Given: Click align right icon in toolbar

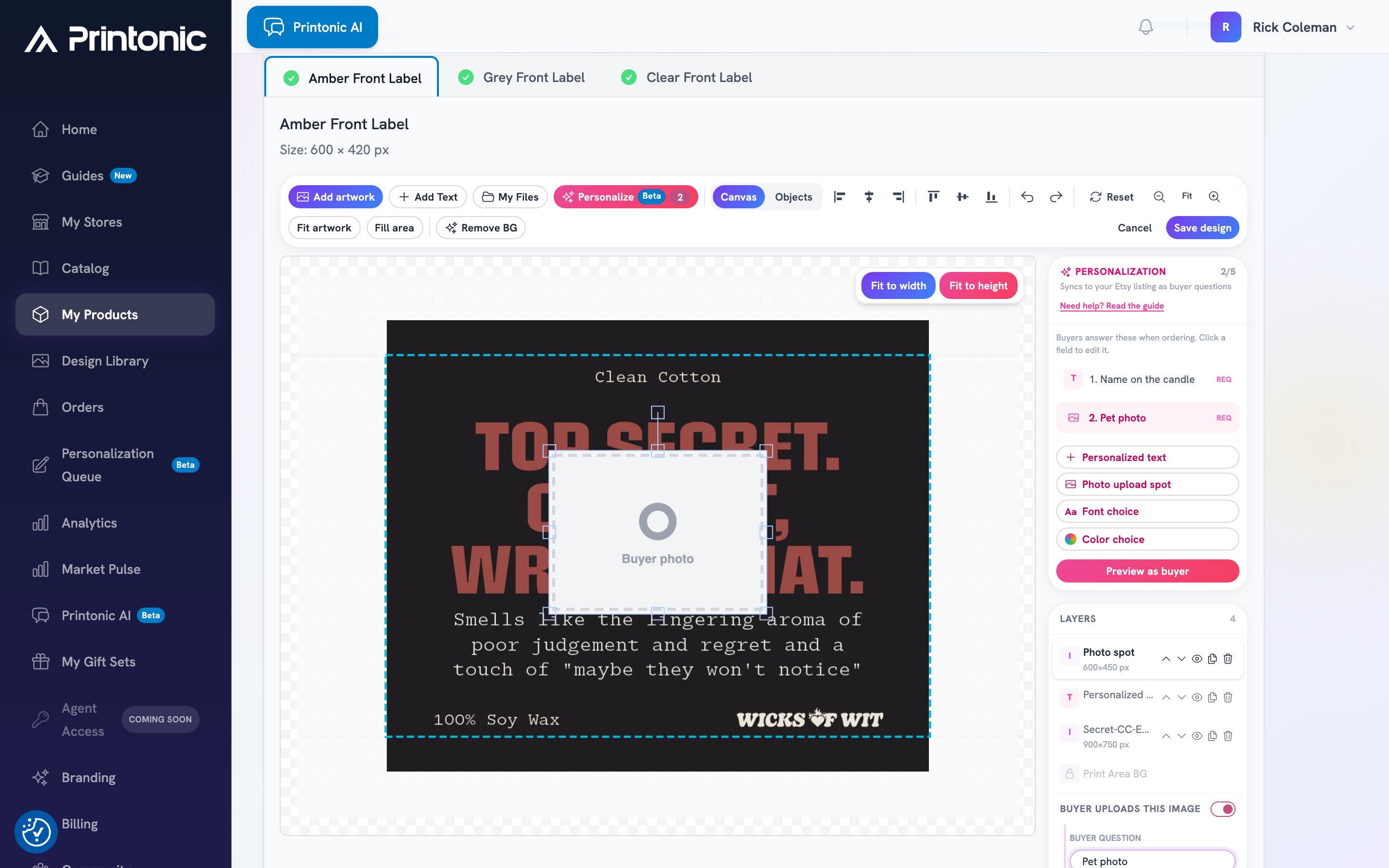Looking at the screenshot, I should 898,197.
